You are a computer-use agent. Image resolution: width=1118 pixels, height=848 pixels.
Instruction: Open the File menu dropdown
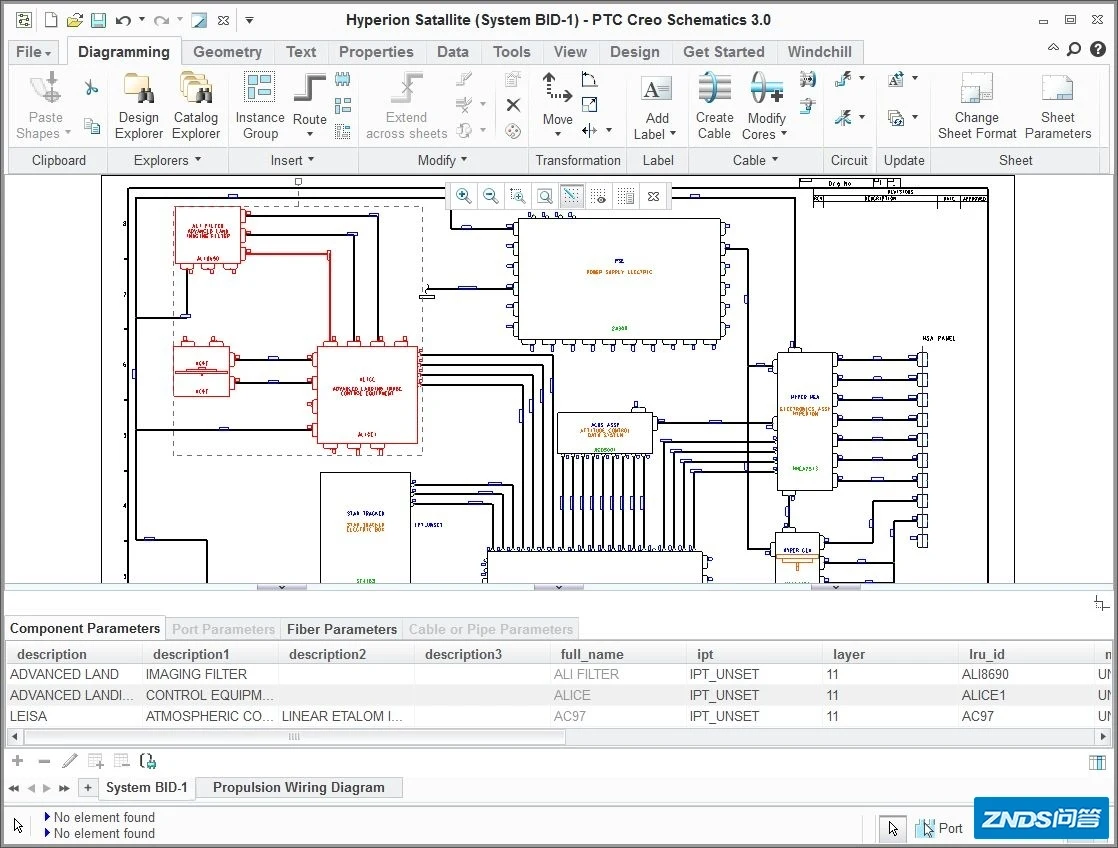click(33, 52)
